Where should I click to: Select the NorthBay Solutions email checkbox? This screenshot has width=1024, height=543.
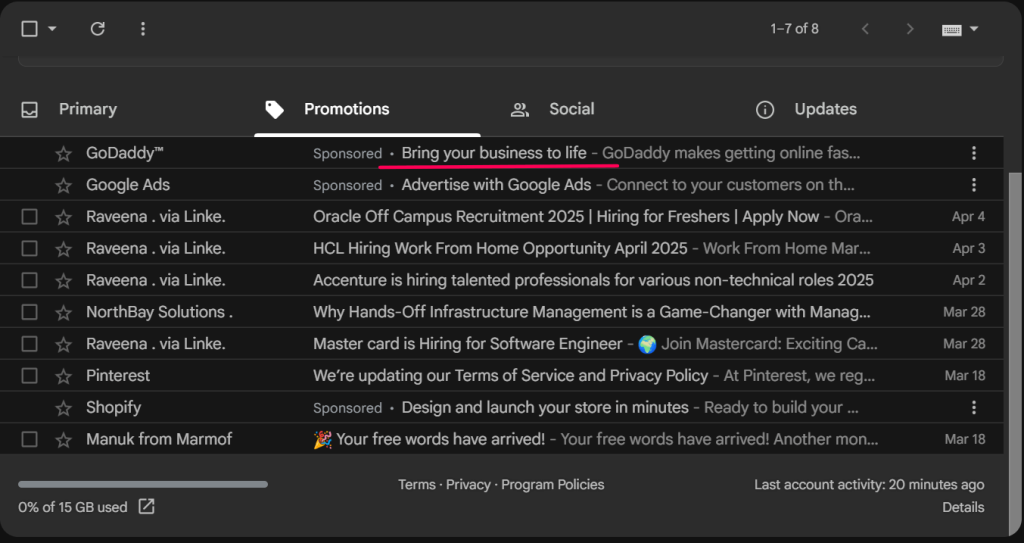pyautogui.click(x=29, y=312)
